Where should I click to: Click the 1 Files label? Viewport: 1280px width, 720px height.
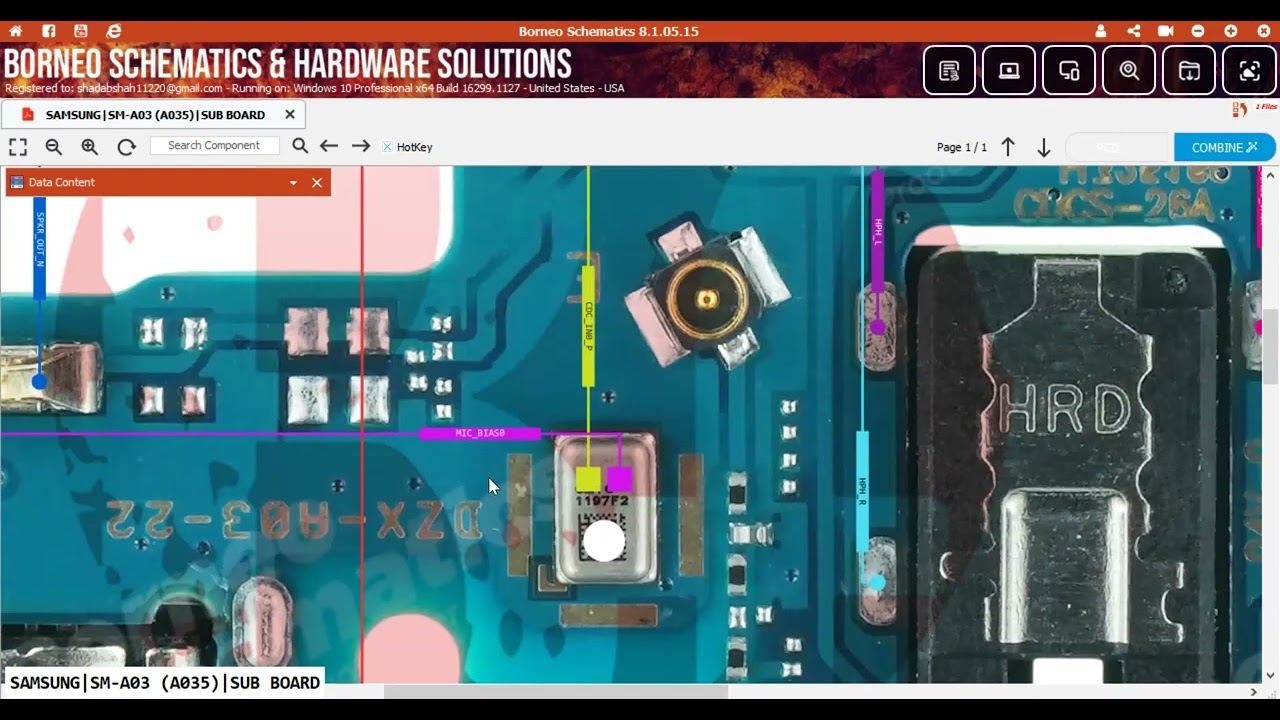[x=1266, y=107]
